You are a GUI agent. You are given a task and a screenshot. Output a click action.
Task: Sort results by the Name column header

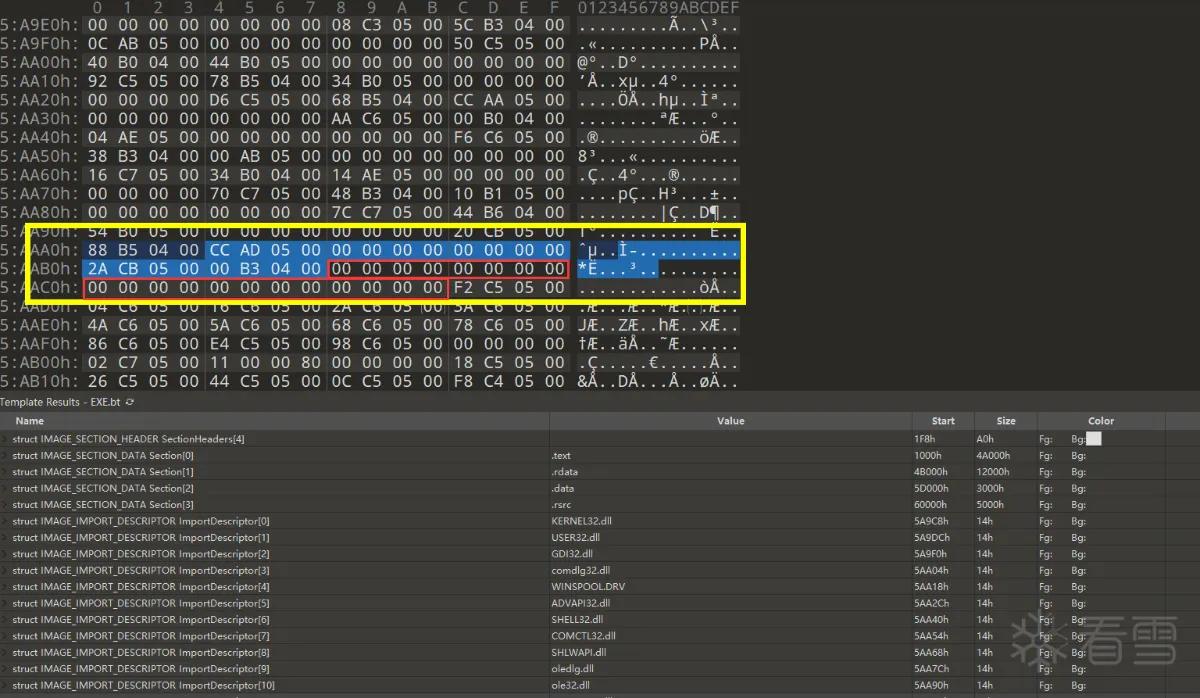pos(30,421)
